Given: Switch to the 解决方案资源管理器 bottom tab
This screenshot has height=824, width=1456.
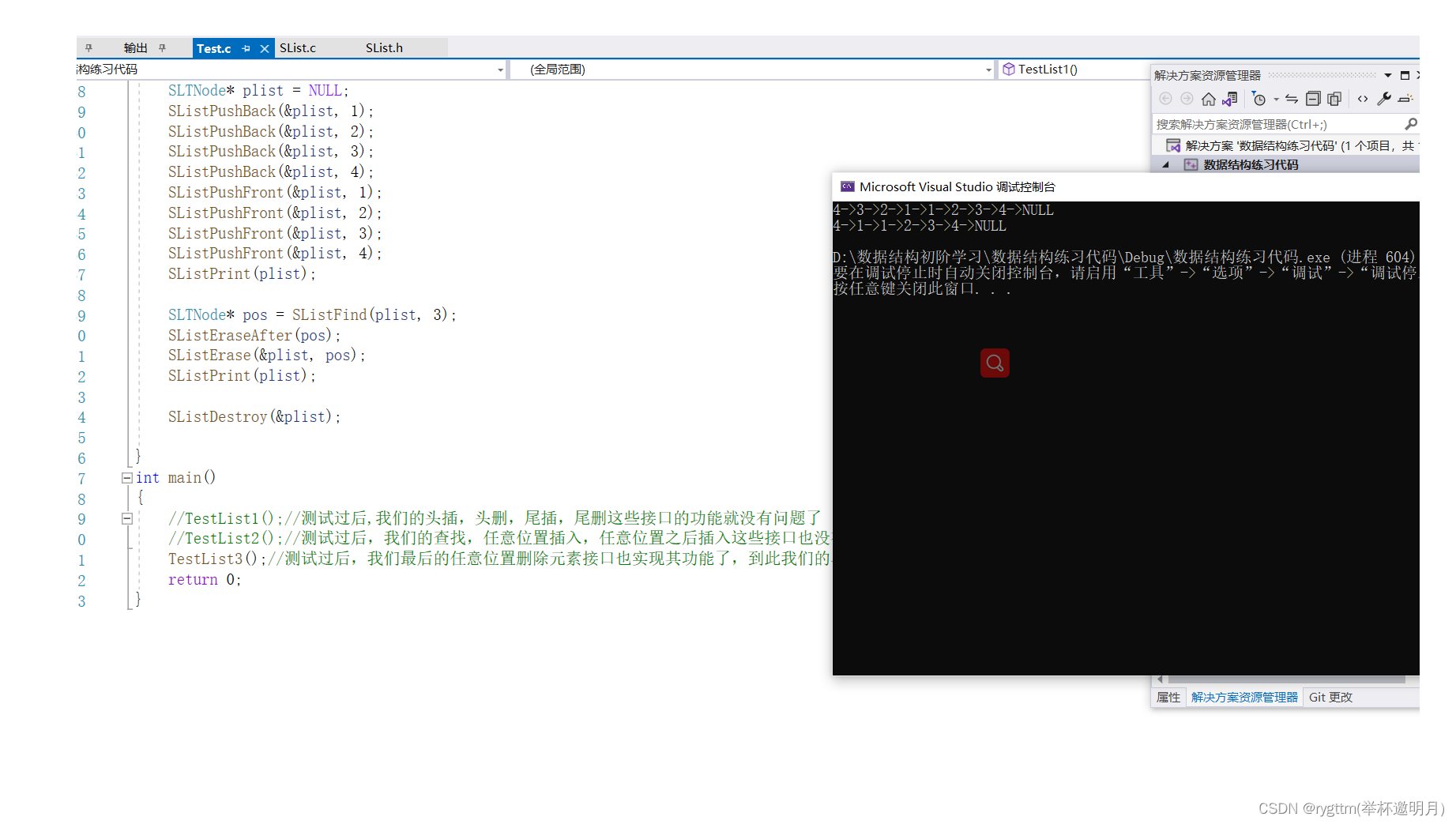Looking at the screenshot, I should (1244, 698).
